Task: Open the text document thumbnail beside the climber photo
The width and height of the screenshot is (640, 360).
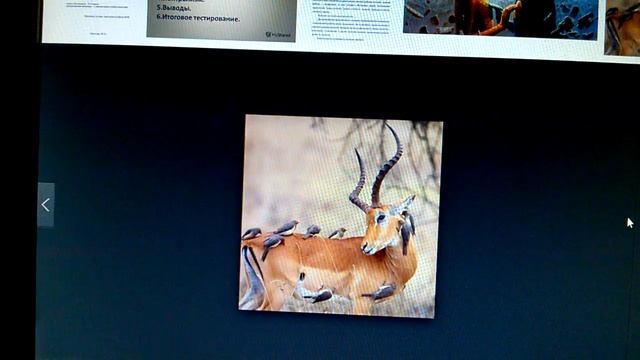Action: click(x=351, y=20)
